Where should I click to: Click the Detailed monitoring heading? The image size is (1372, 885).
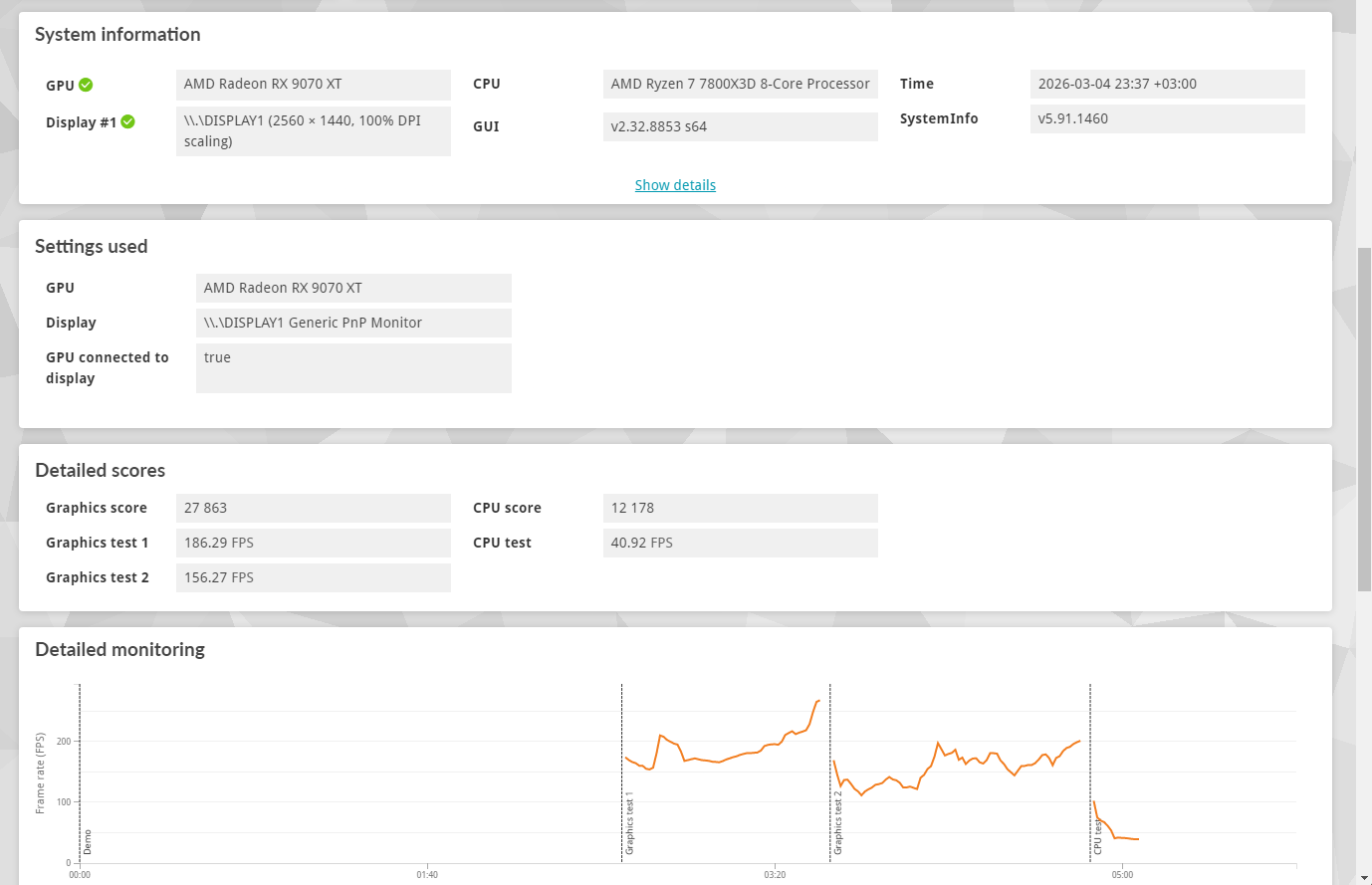click(119, 649)
